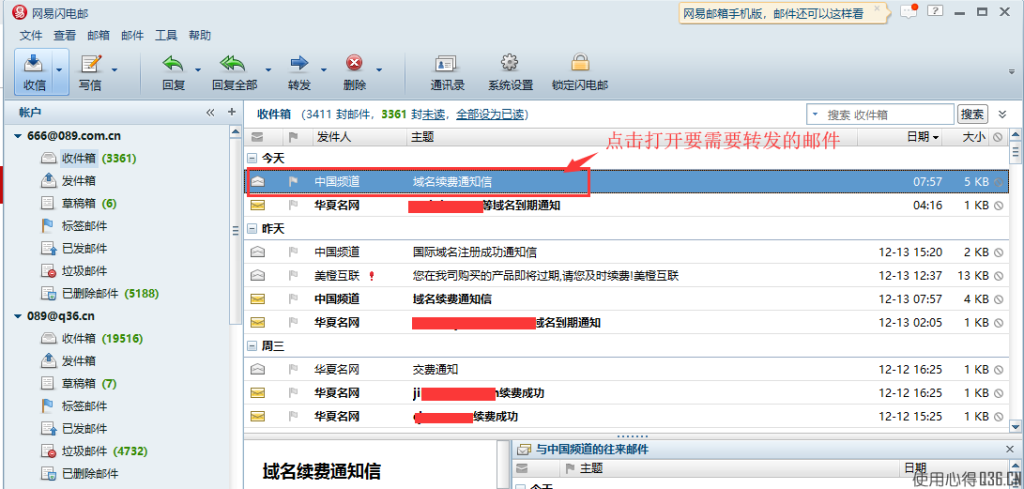Toggle flag on 国际域名注册成功通知信 email
1024x489 pixels.
coord(293,252)
